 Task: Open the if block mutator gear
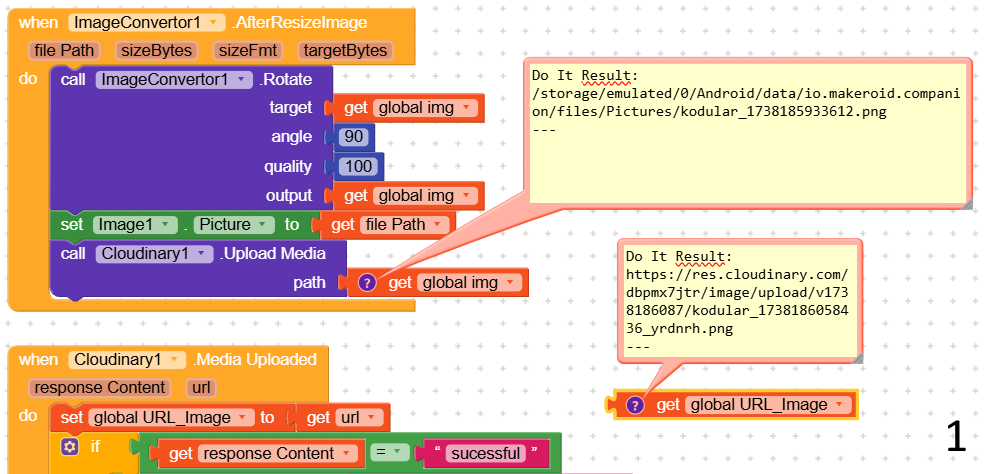70,447
